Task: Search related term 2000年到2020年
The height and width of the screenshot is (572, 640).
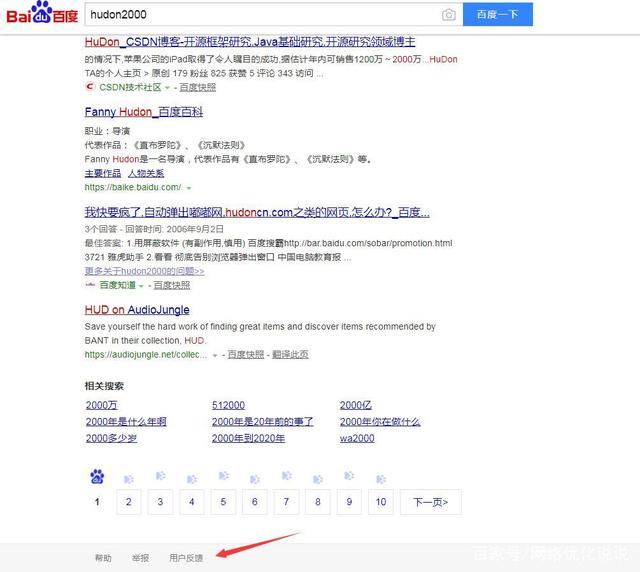Action: (248, 438)
